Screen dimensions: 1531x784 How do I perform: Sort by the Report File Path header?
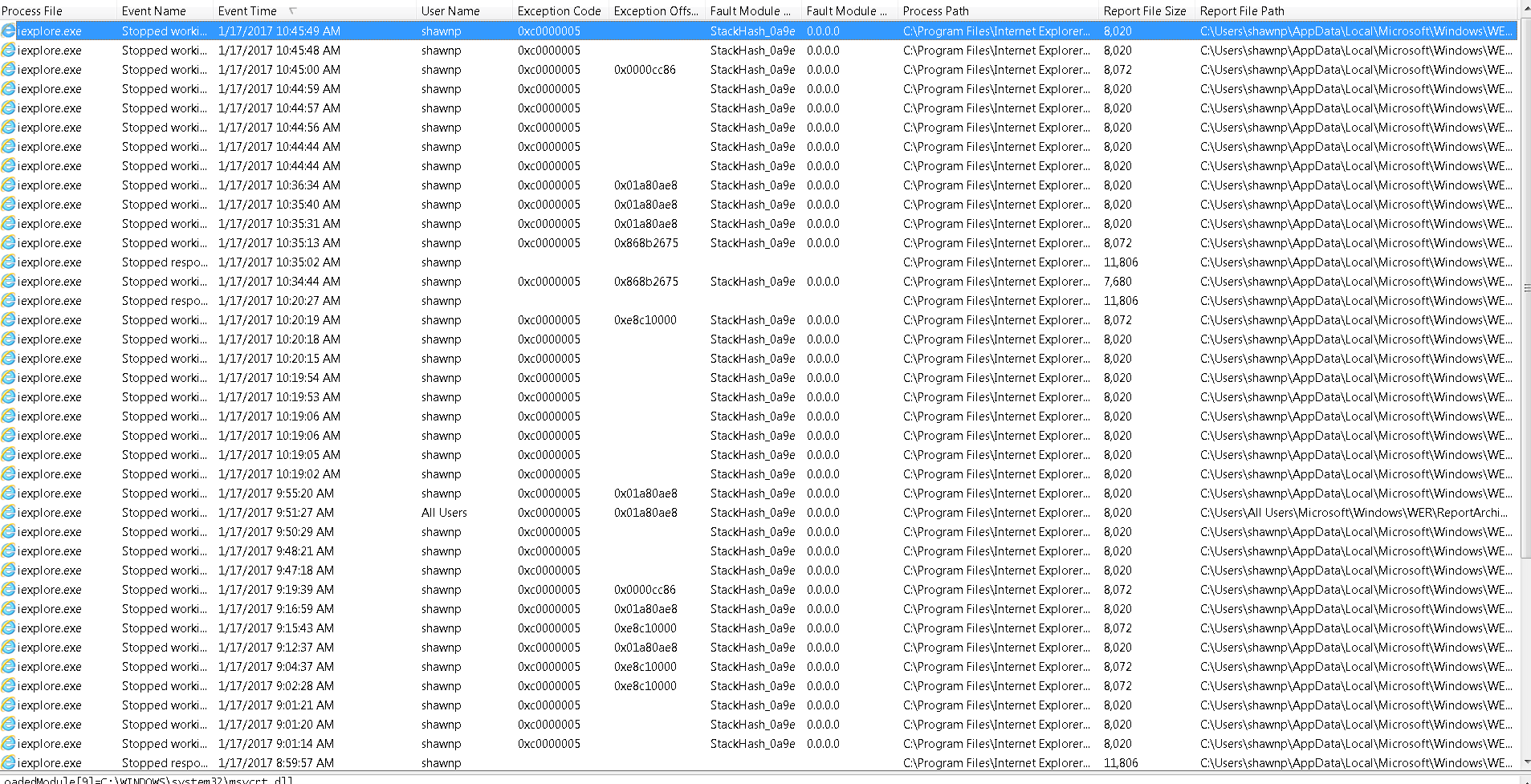(x=1356, y=10)
